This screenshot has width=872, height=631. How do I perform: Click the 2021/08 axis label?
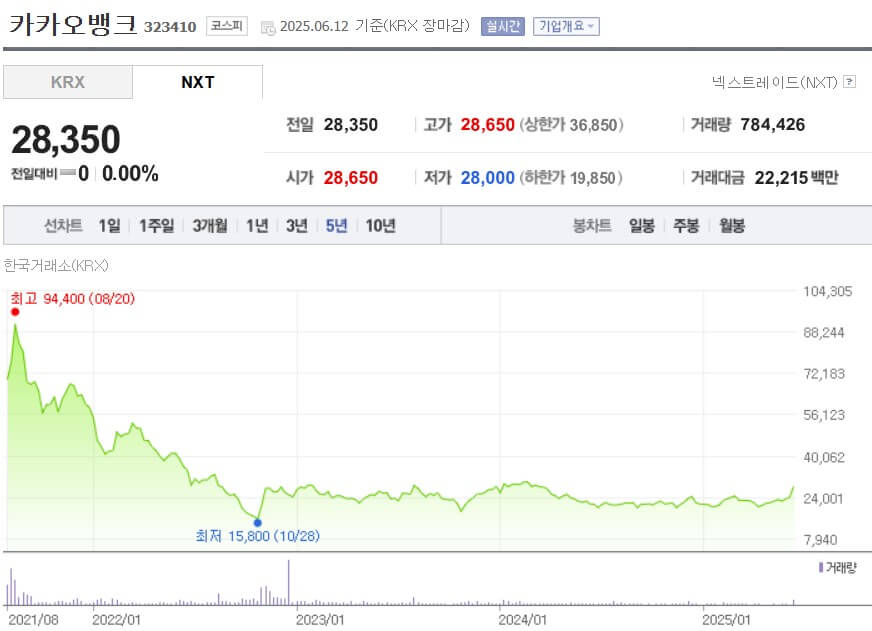(33, 620)
